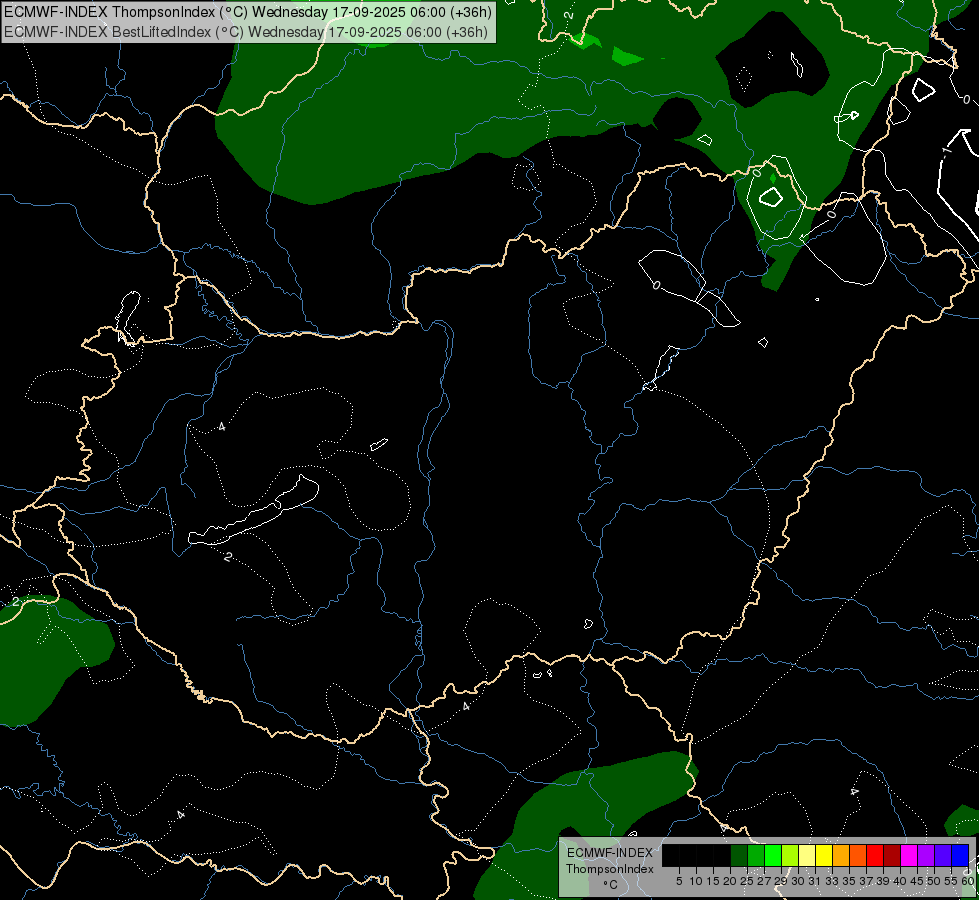979x900 pixels.
Task: Pick the medium green 25–27 legend swatch
Action: tap(755, 855)
